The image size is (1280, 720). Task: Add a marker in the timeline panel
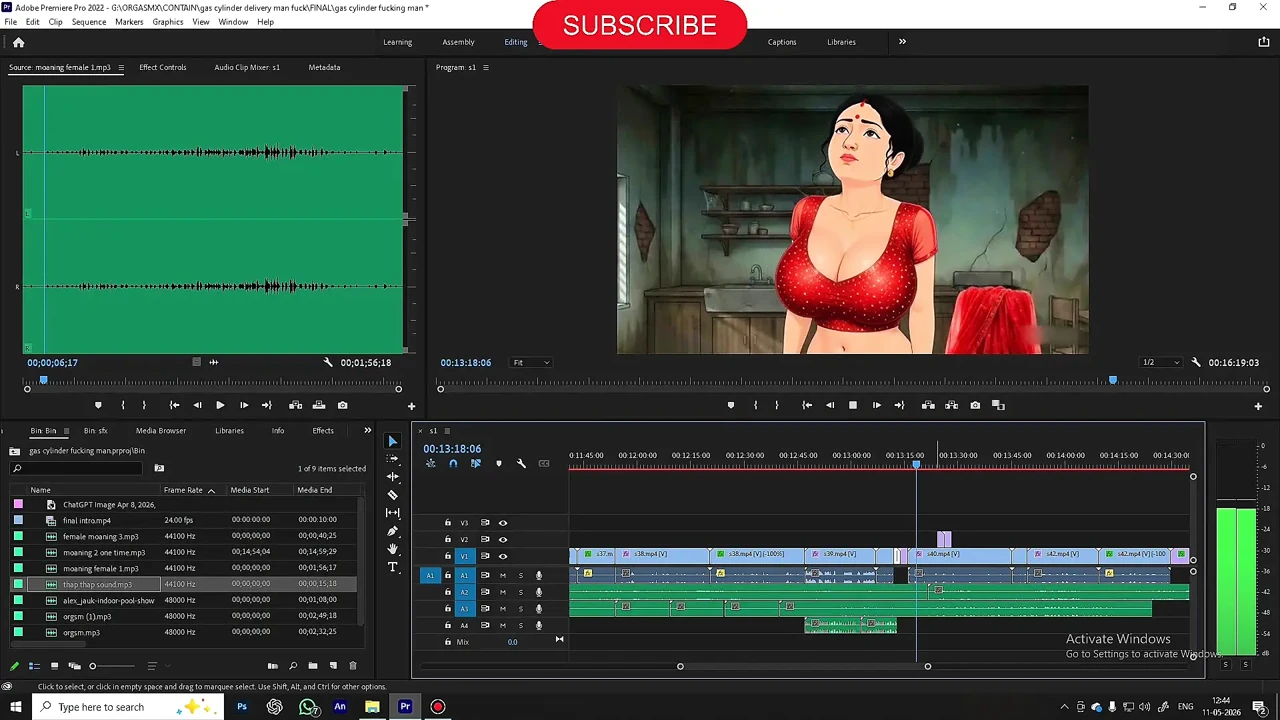pyautogui.click(x=498, y=463)
